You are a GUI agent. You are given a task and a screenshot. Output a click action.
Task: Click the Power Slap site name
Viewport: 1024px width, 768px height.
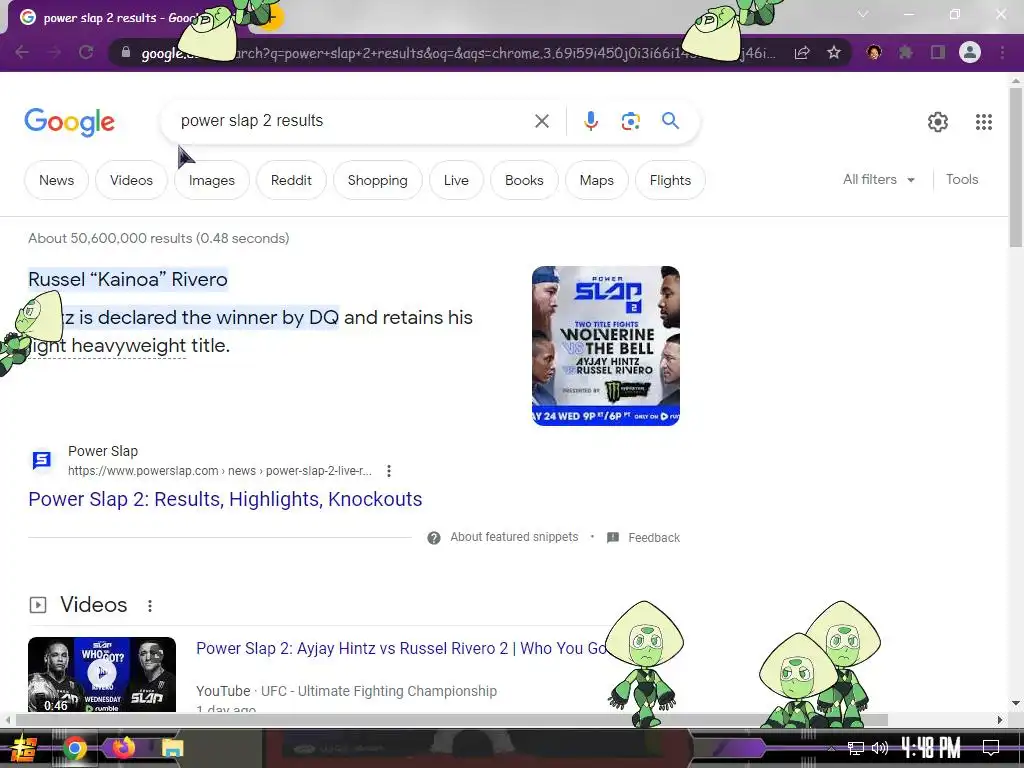[x=103, y=451]
